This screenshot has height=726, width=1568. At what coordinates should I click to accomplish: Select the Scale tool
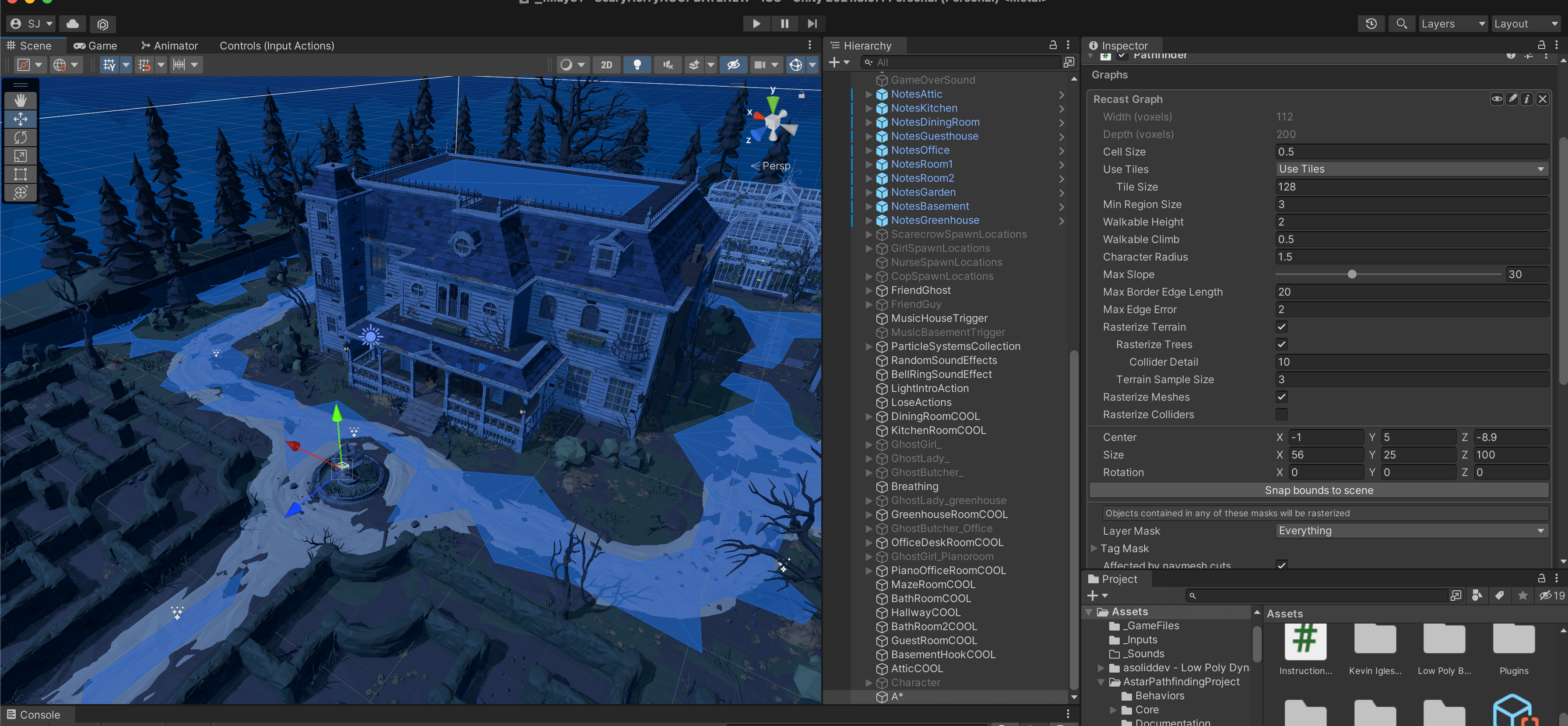coord(20,156)
